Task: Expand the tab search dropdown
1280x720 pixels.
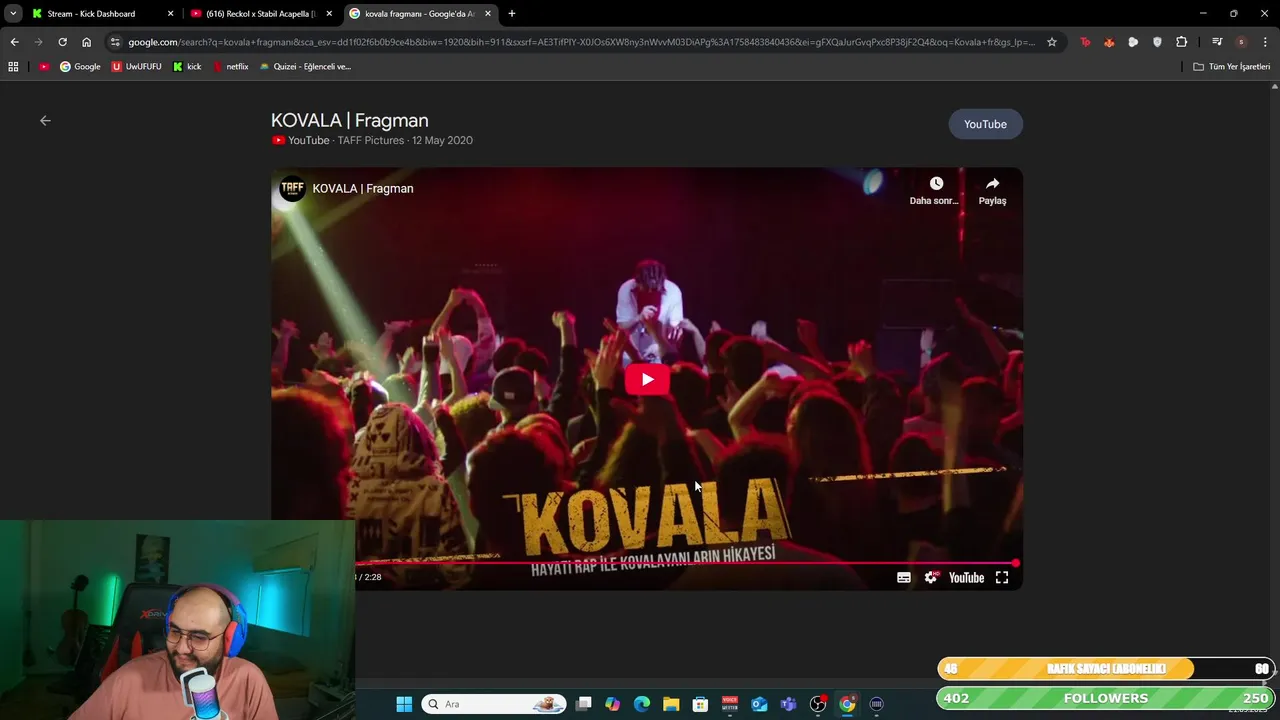Action: coord(13,14)
